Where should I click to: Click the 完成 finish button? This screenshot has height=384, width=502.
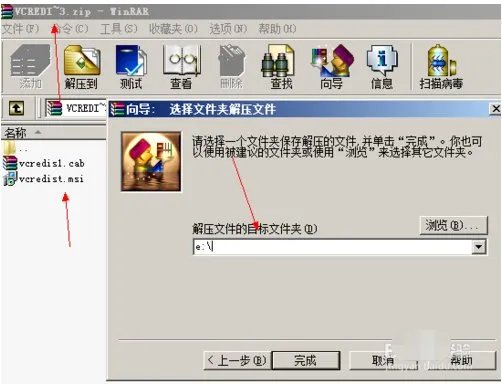point(306,360)
